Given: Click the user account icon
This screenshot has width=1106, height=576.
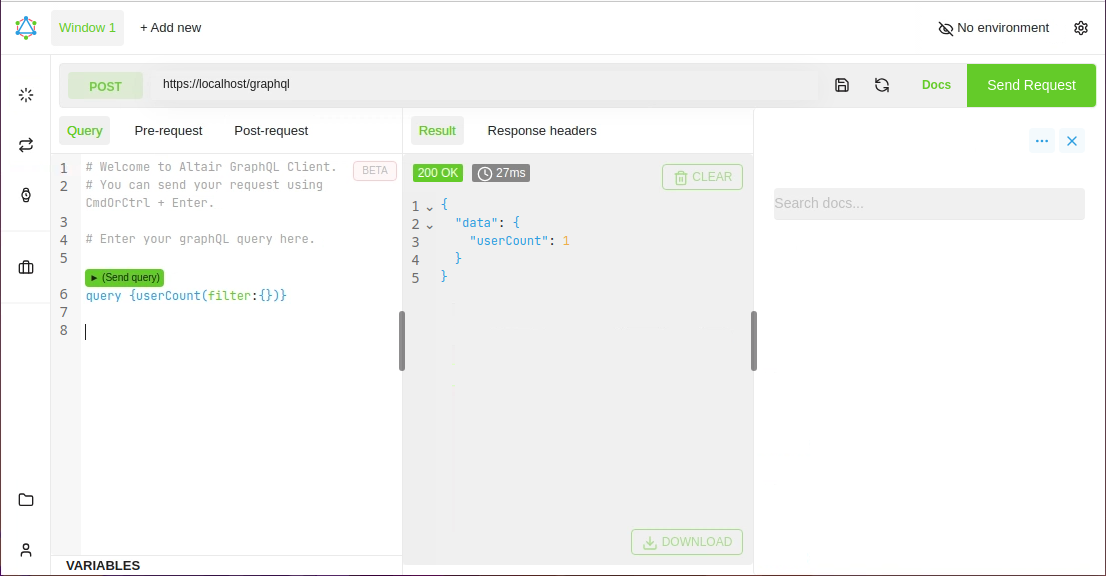Looking at the screenshot, I should [26, 550].
